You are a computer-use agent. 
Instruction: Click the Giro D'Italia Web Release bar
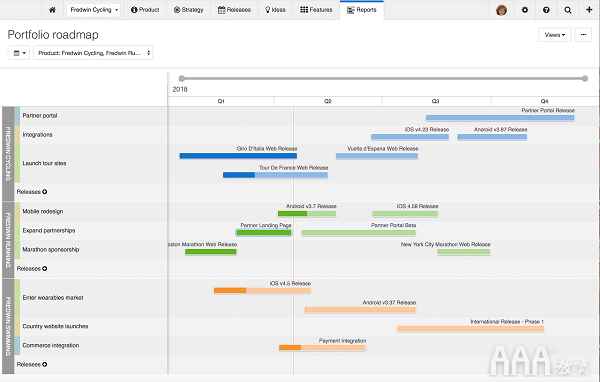pos(238,156)
